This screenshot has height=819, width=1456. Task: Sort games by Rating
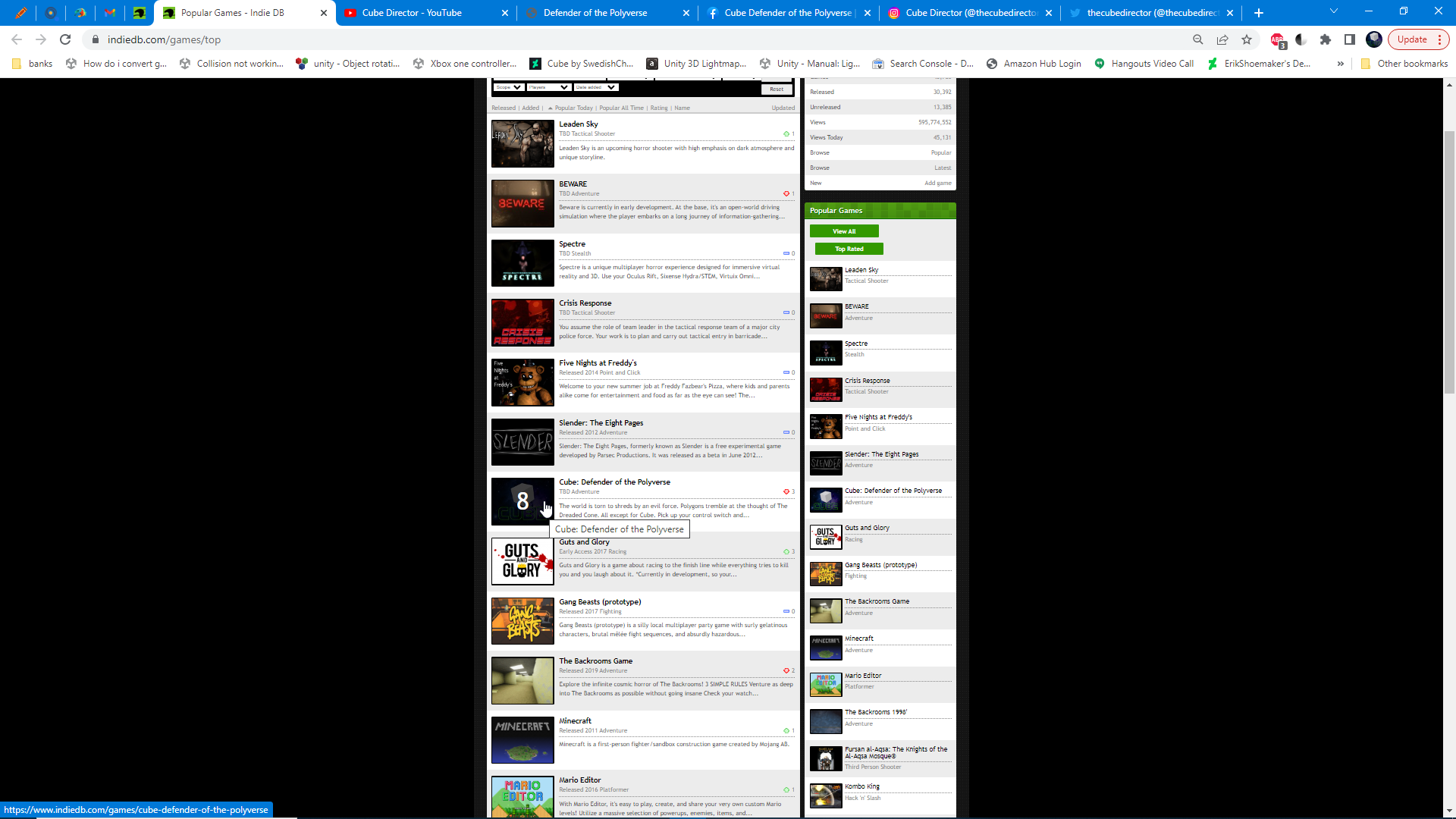point(659,108)
